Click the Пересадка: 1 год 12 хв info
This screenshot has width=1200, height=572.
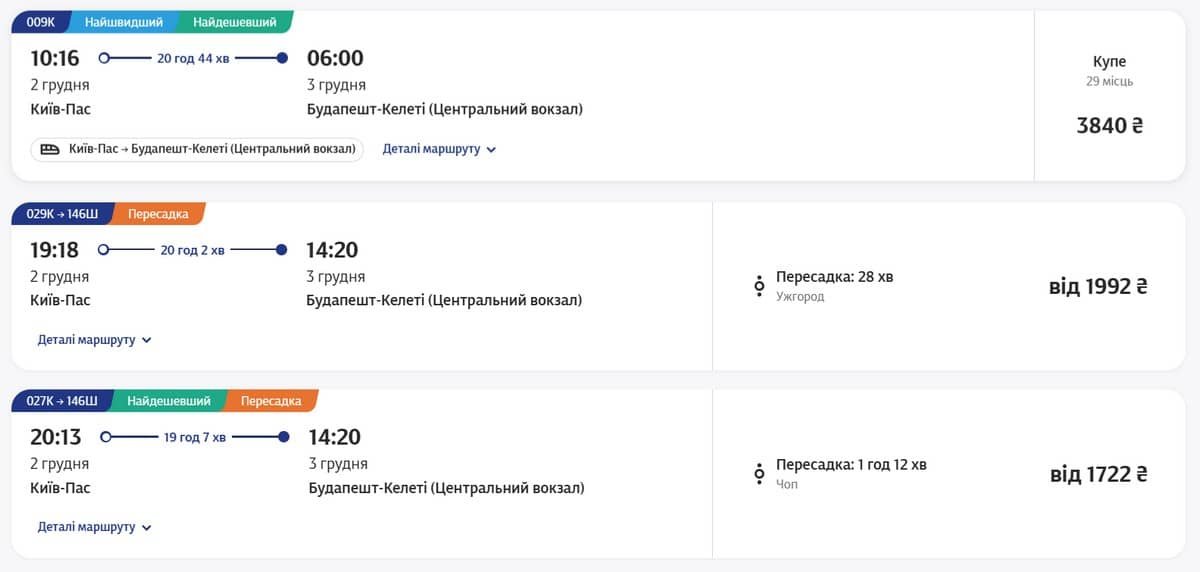point(851,465)
